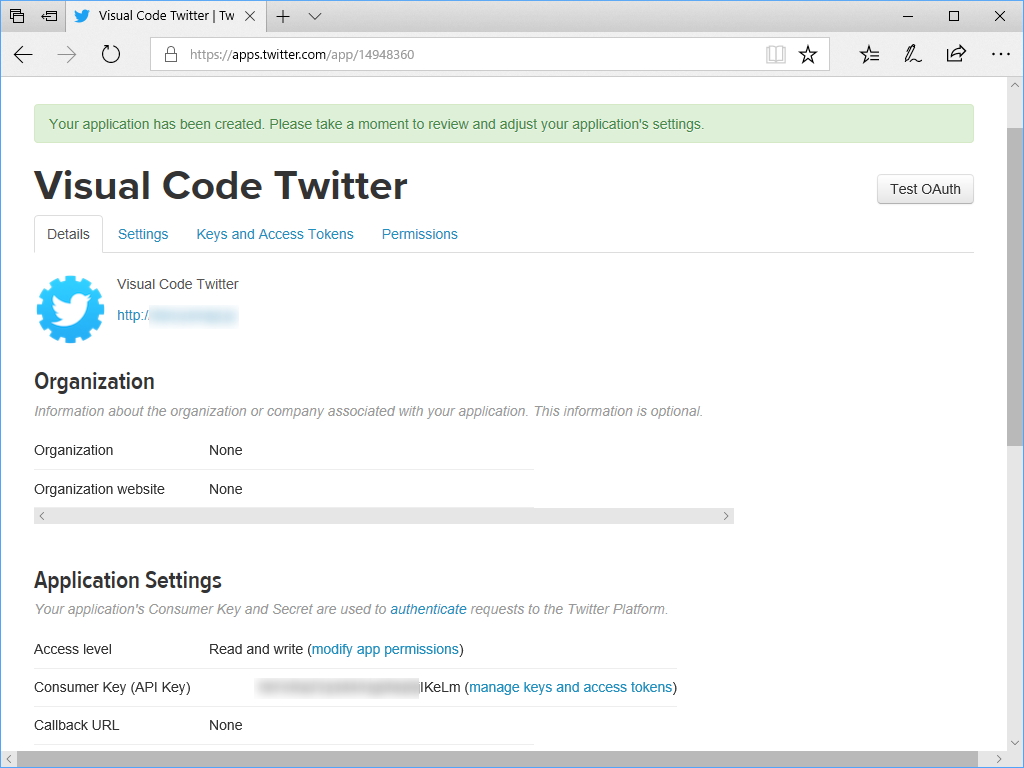The image size is (1024, 768).
Task: Open the Make a Web Note pen icon
Action: 912,54
